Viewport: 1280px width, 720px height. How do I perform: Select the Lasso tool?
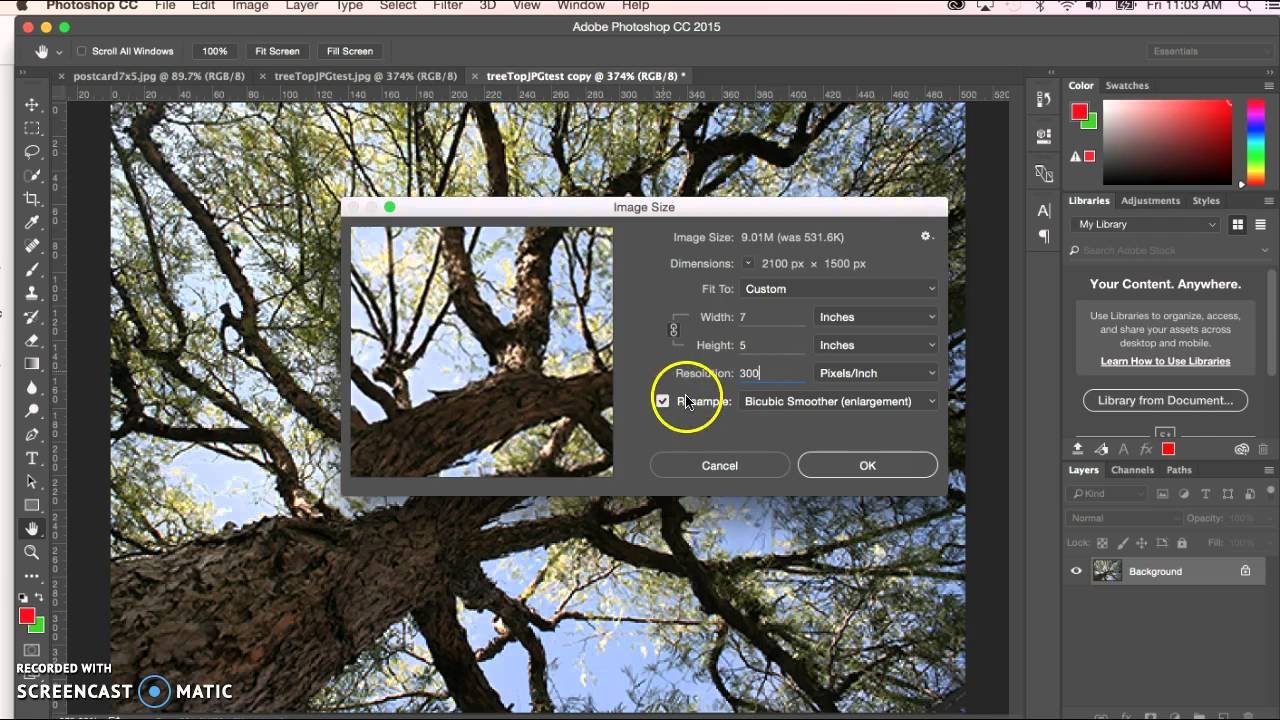(32, 152)
